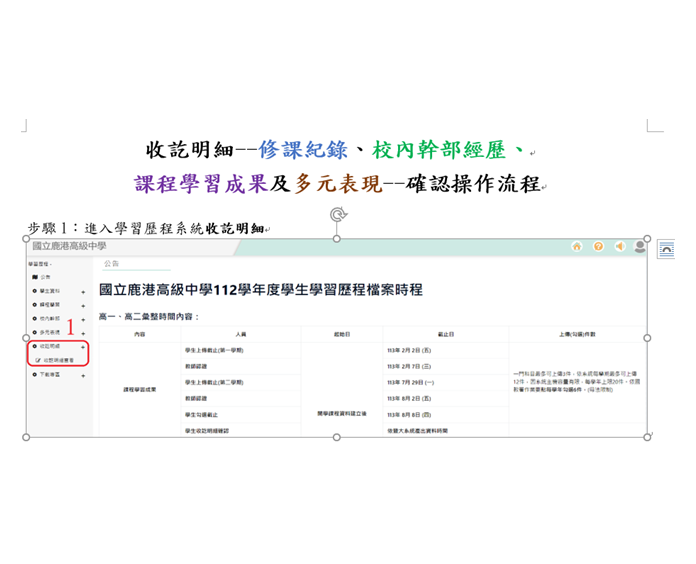Image resolution: width=696 pixels, height=564 pixels.
Task: Click the edit icon beside 收訖明細查看
Action: [38, 360]
